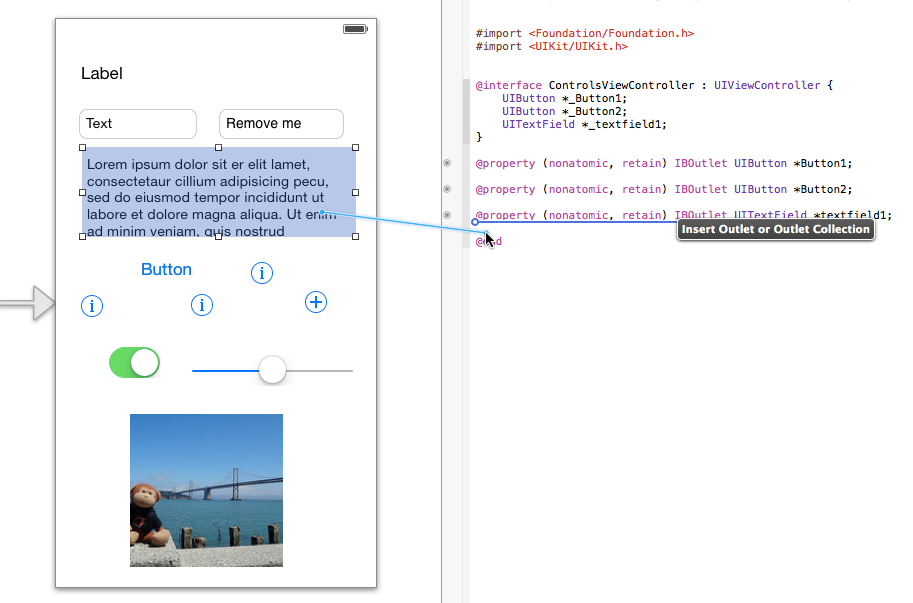Screen dimensions: 913x603
Task: Click the top-middle resize handle of text view
Action: tap(219, 148)
